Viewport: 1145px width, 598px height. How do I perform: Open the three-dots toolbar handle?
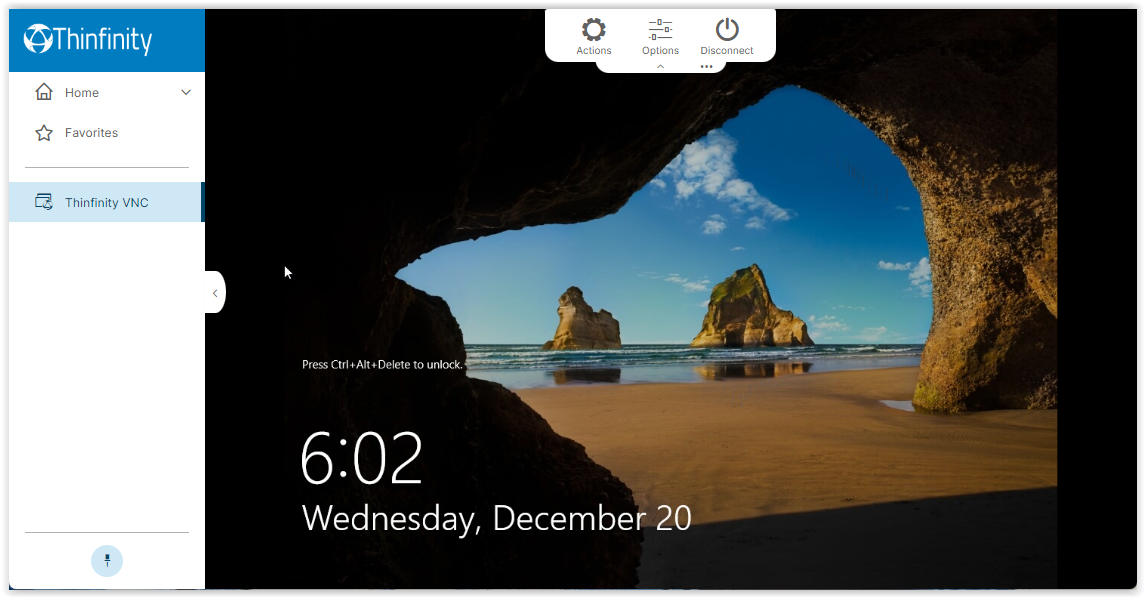tap(706, 66)
